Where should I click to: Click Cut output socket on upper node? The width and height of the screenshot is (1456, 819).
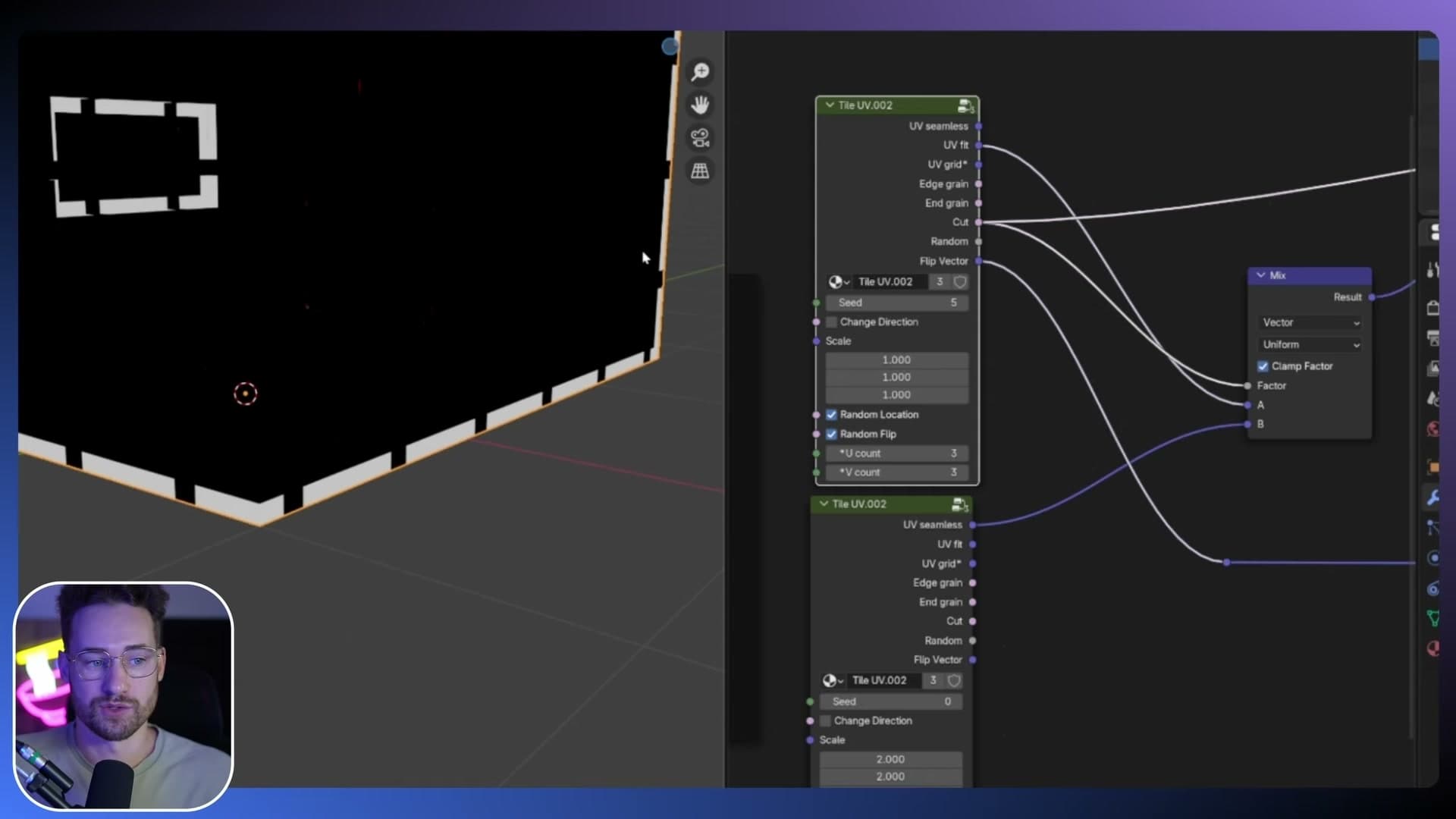979,222
